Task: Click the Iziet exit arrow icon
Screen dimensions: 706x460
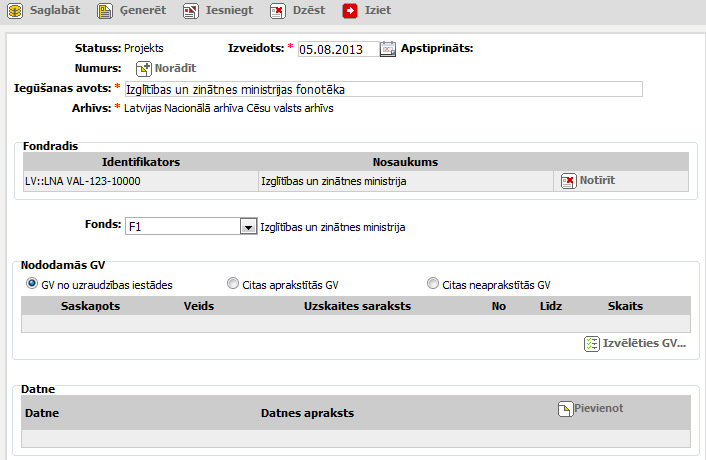Action: (350, 12)
